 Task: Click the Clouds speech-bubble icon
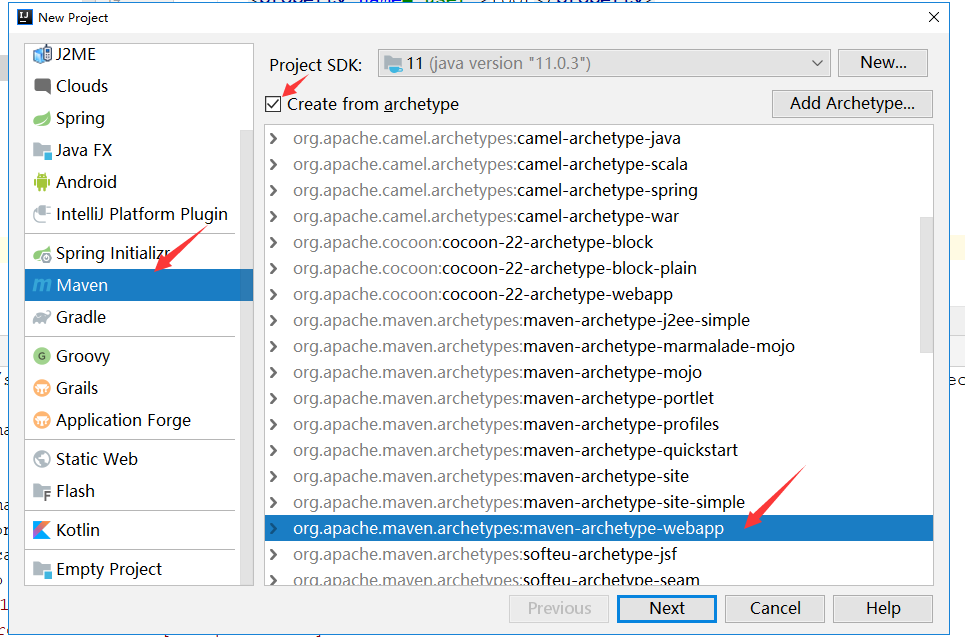click(42, 86)
